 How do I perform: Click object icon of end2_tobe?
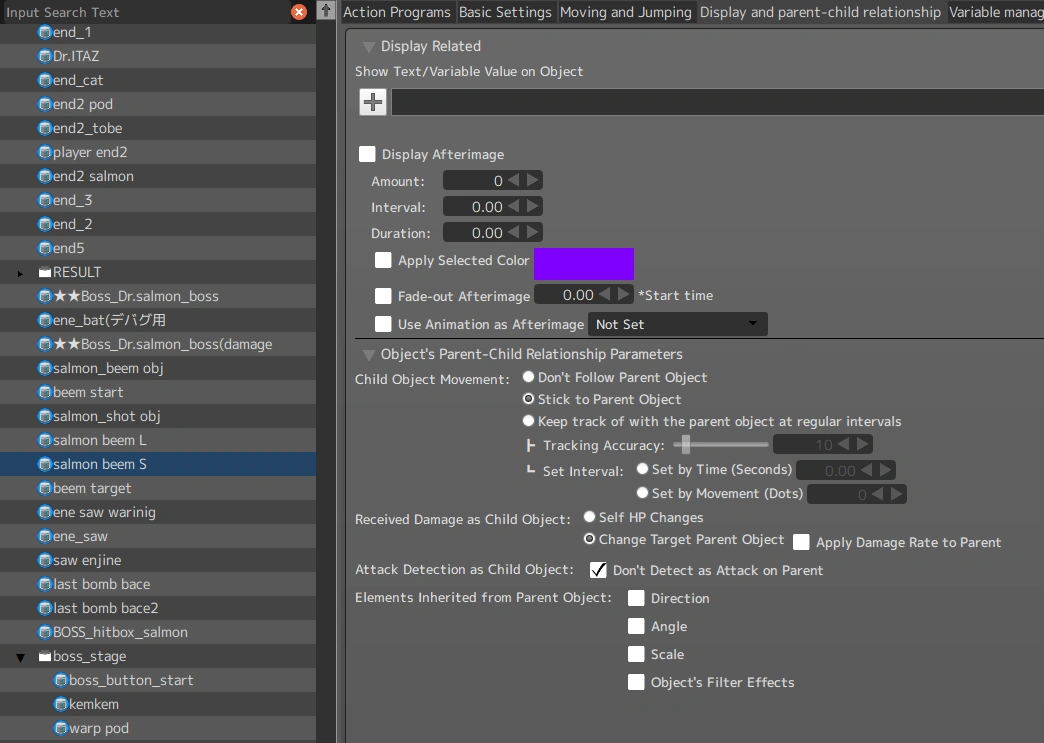(x=45, y=128)
